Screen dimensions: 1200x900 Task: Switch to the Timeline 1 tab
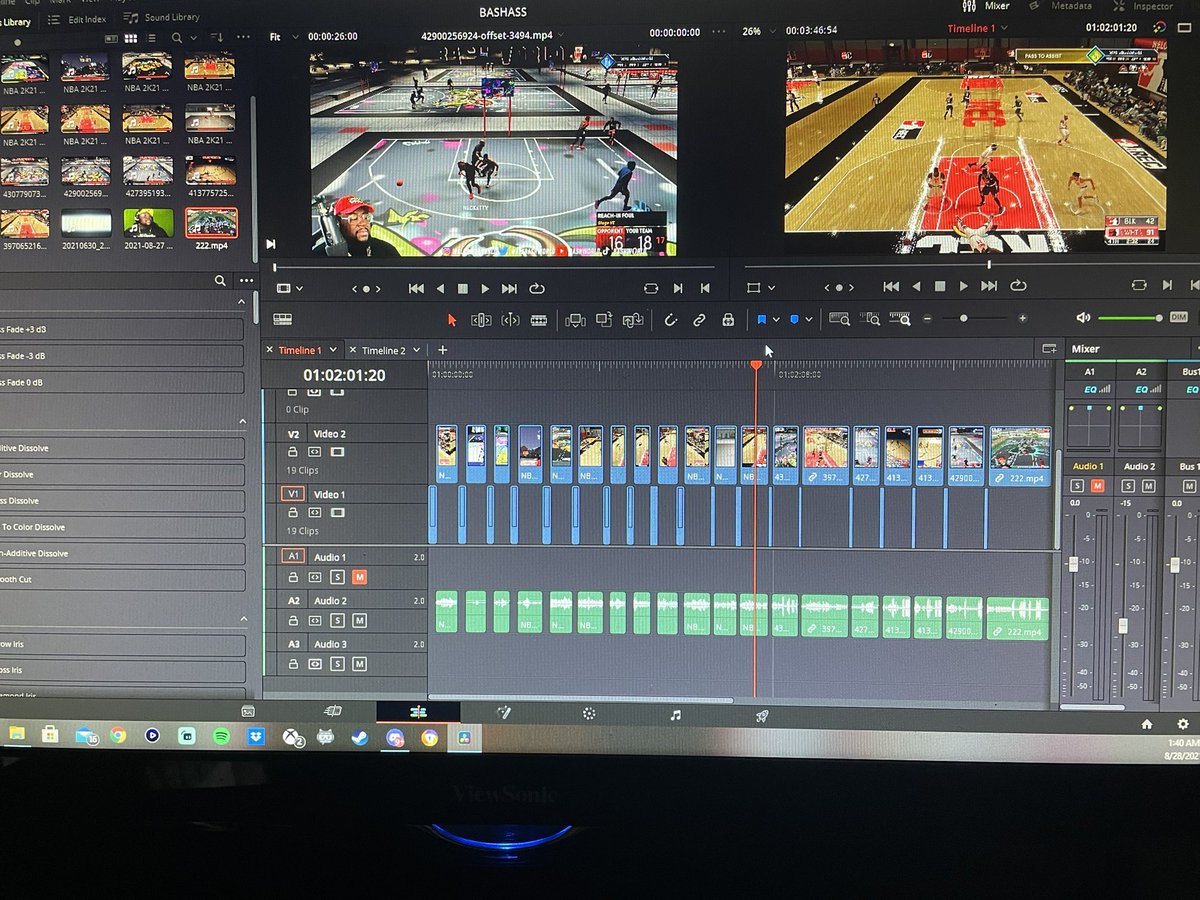(300, 350)
